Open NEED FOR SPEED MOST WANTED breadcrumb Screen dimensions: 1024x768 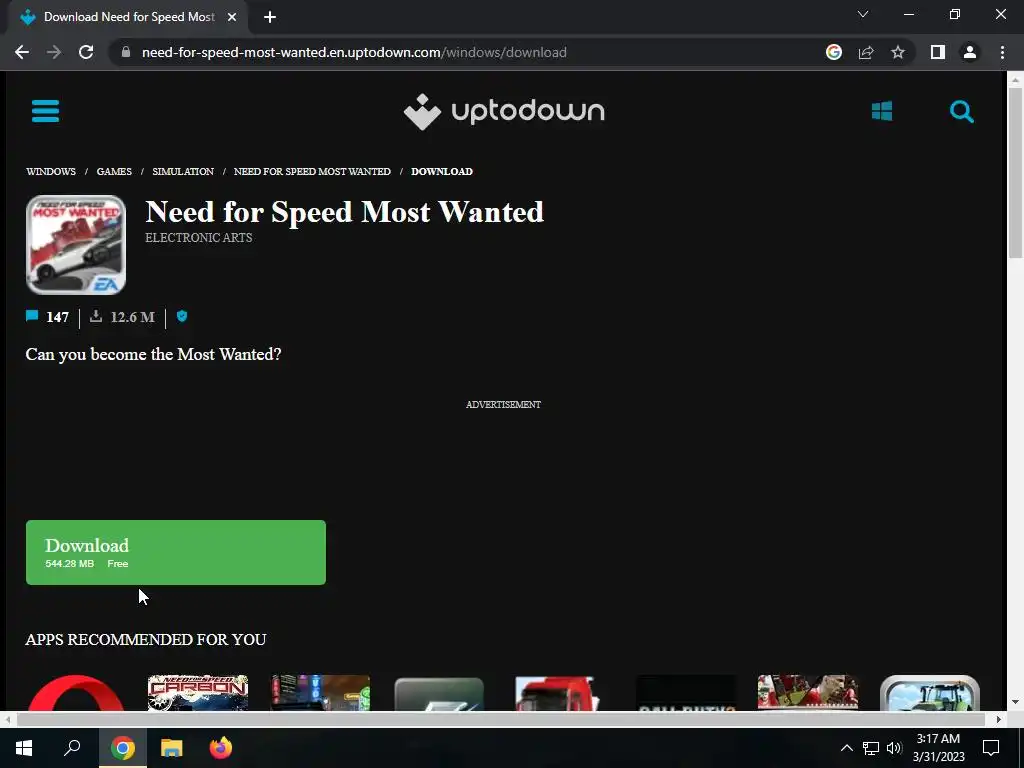click(312, 171)
